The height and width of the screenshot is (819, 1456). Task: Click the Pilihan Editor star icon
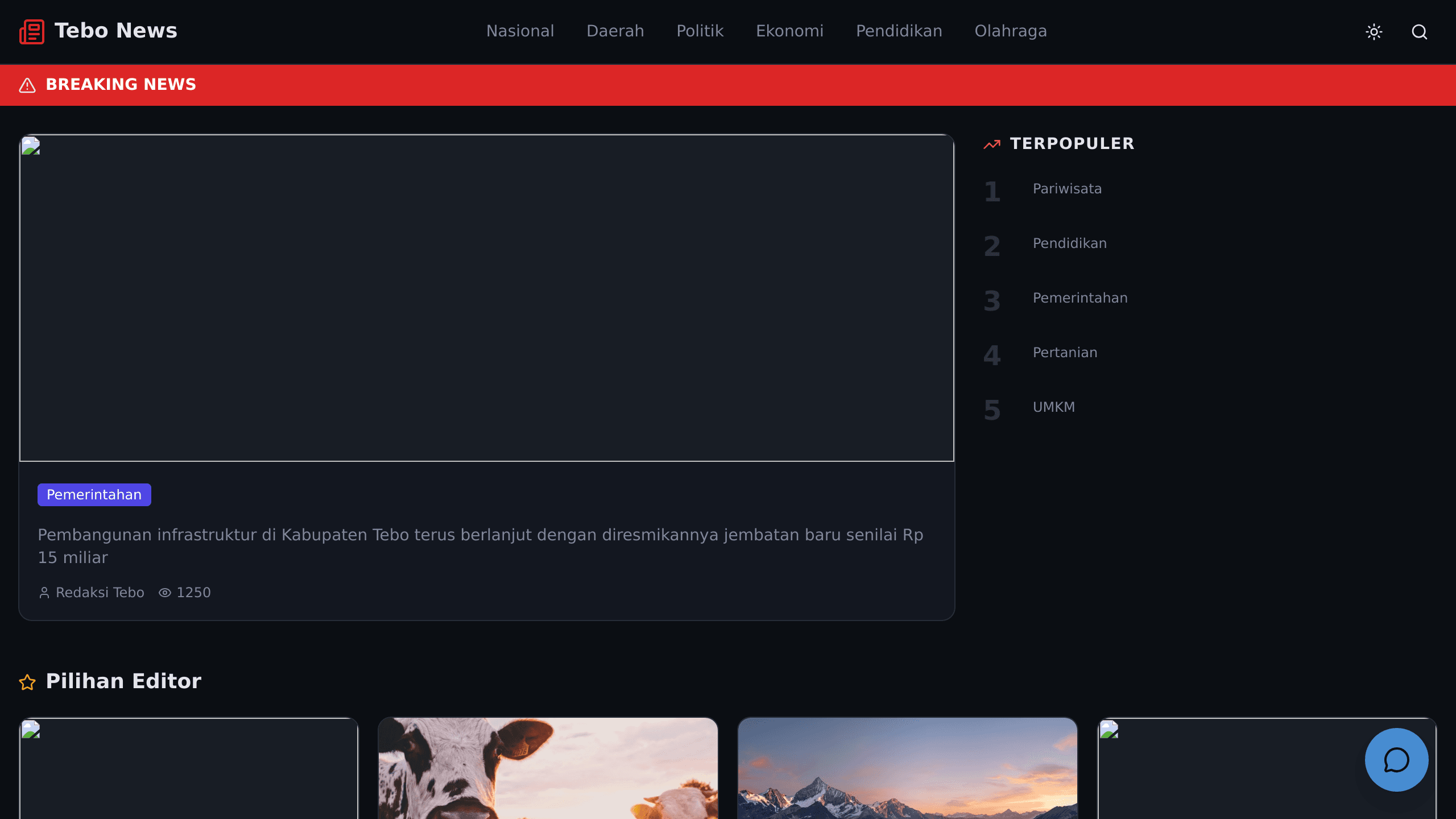click(27, 682)
